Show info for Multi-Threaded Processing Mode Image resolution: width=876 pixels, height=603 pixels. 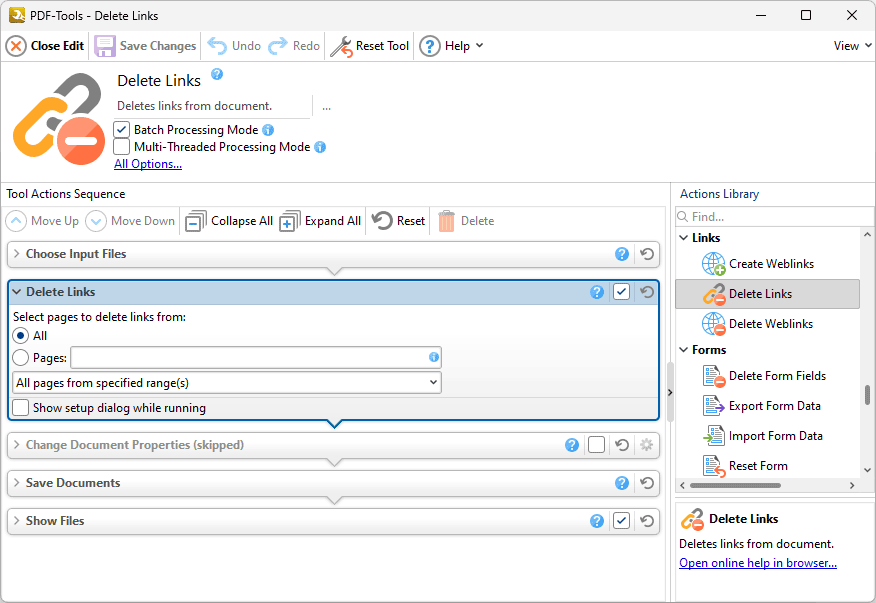point(320,147)
